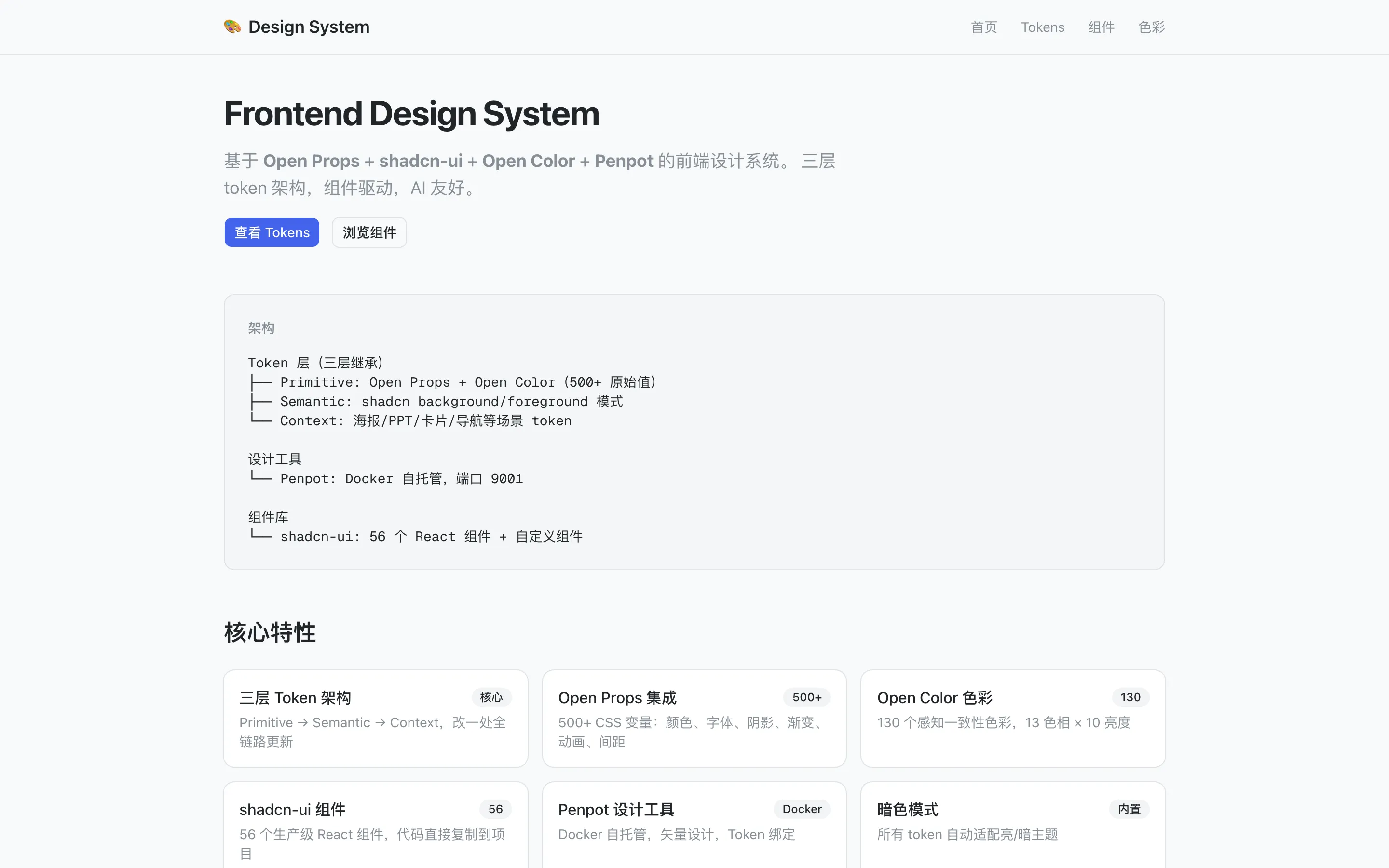Click the Context: 海报/PPT/卡片 line
Image resolution: width=1389 pixels, height=868 pixels.
point(410,421)
